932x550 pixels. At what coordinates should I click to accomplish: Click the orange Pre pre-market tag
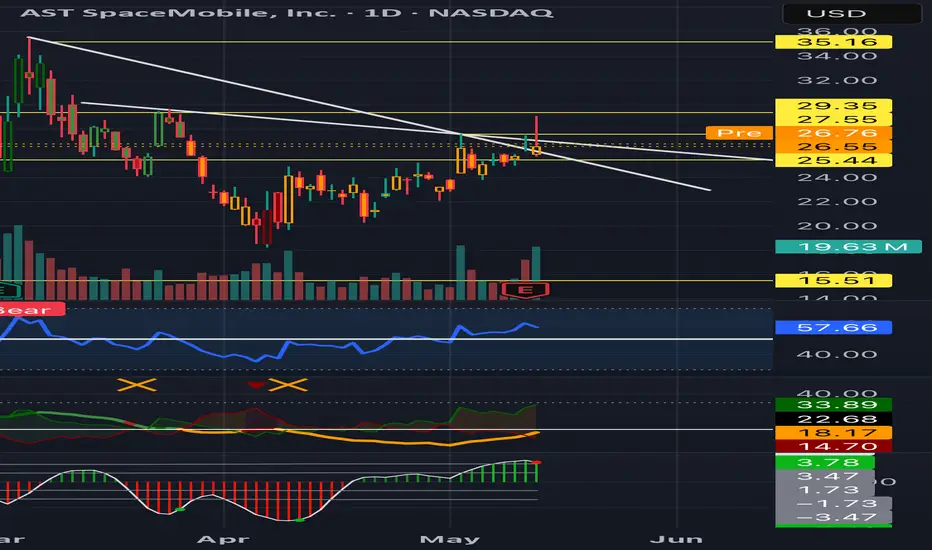(x=739, y=133)
